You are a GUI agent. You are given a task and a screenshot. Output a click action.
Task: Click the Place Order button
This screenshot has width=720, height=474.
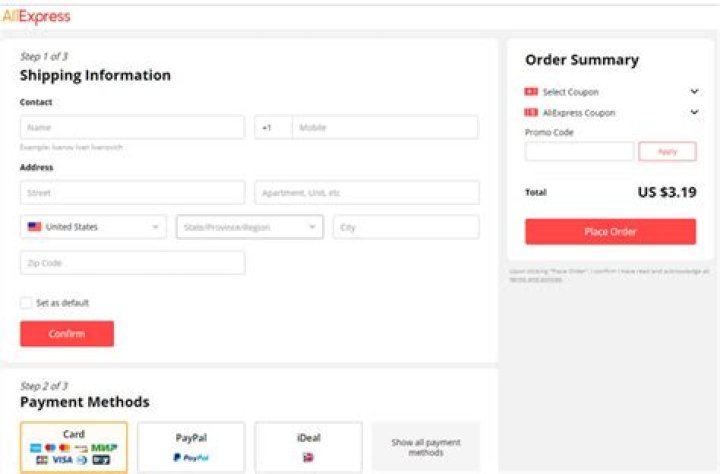(x=610, y=232)
